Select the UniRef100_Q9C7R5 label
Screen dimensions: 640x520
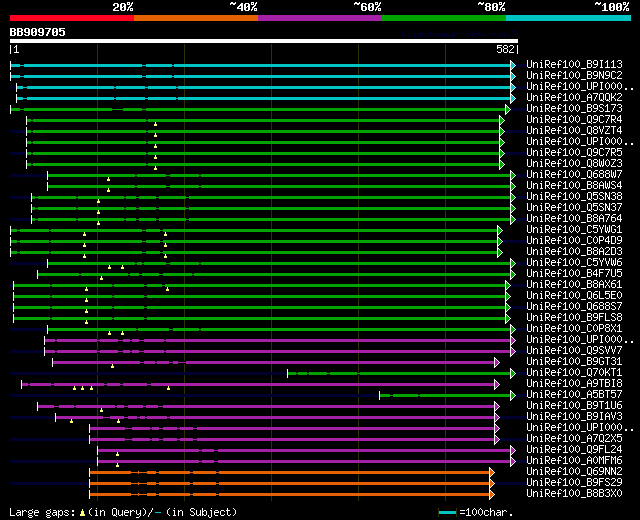coord(574,152)
